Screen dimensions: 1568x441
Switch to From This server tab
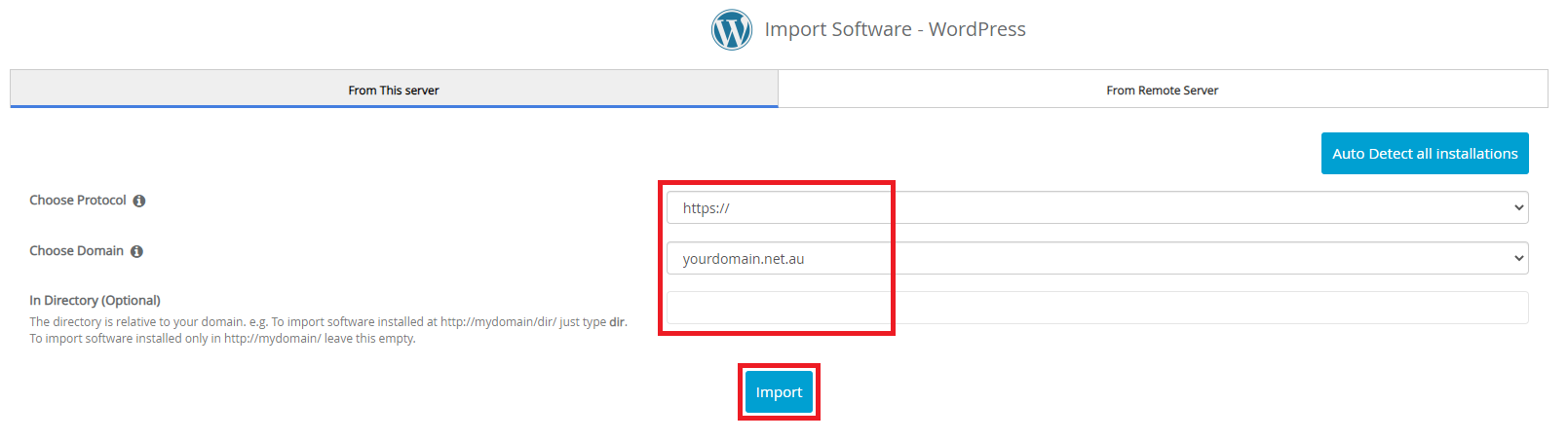pos(394,90)
